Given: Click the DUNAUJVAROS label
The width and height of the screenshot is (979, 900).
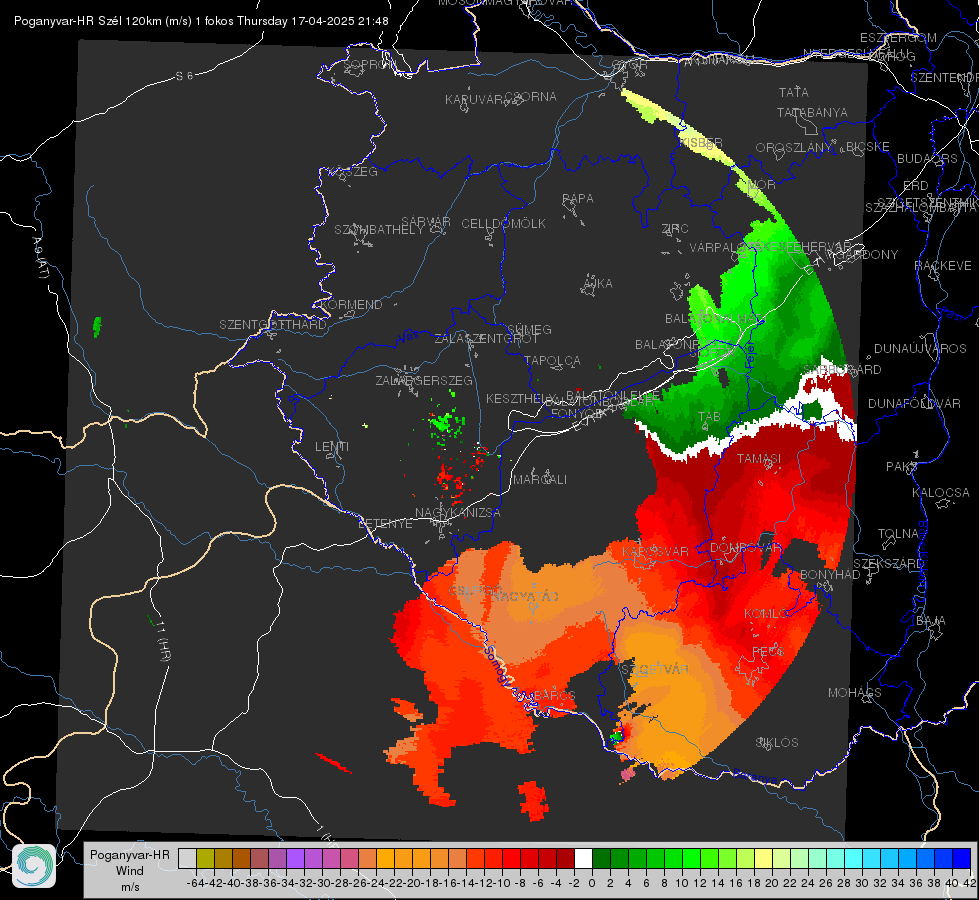Looking at the screenshot, I should [920, 349].
